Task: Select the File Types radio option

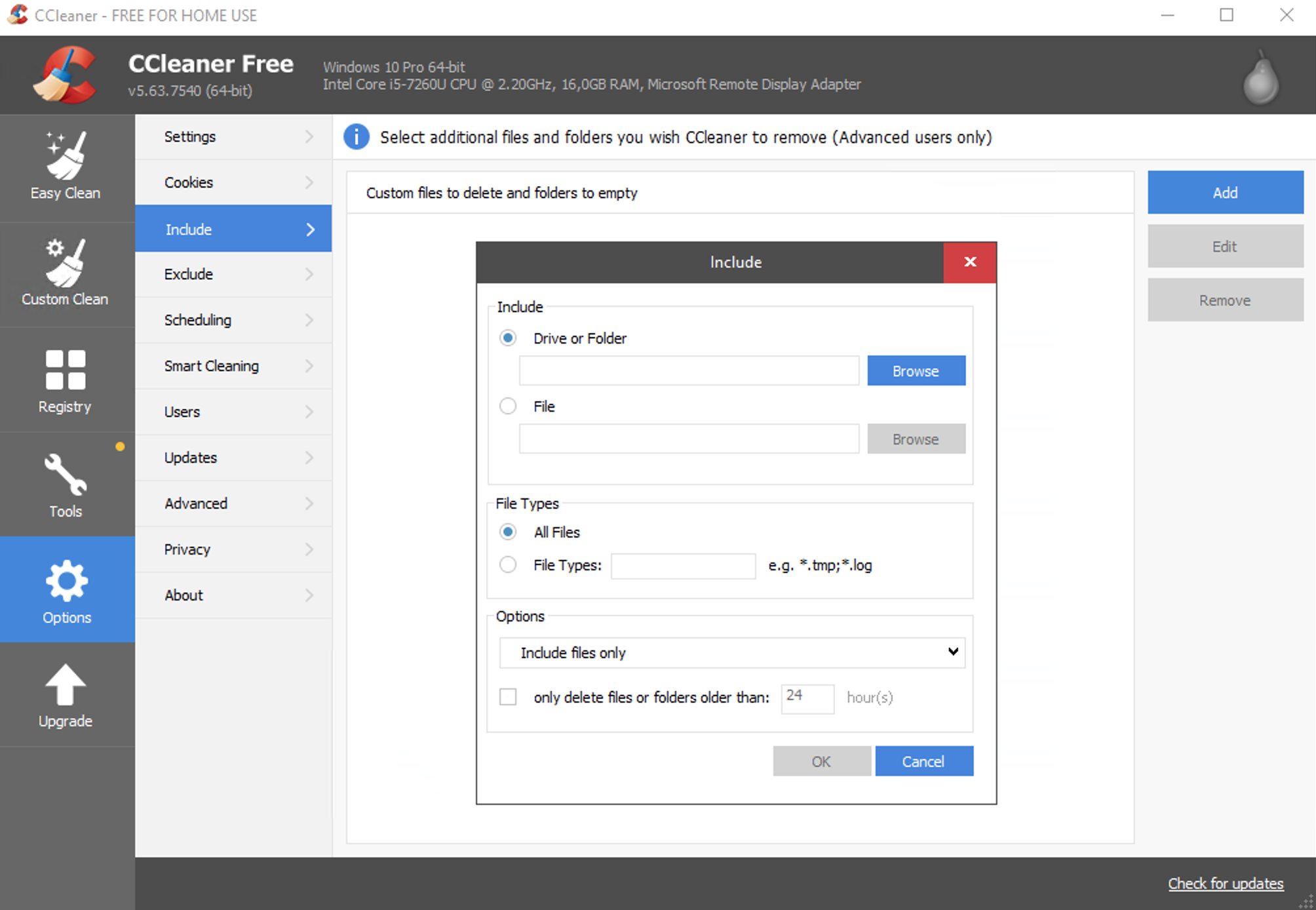Action: 508,564
